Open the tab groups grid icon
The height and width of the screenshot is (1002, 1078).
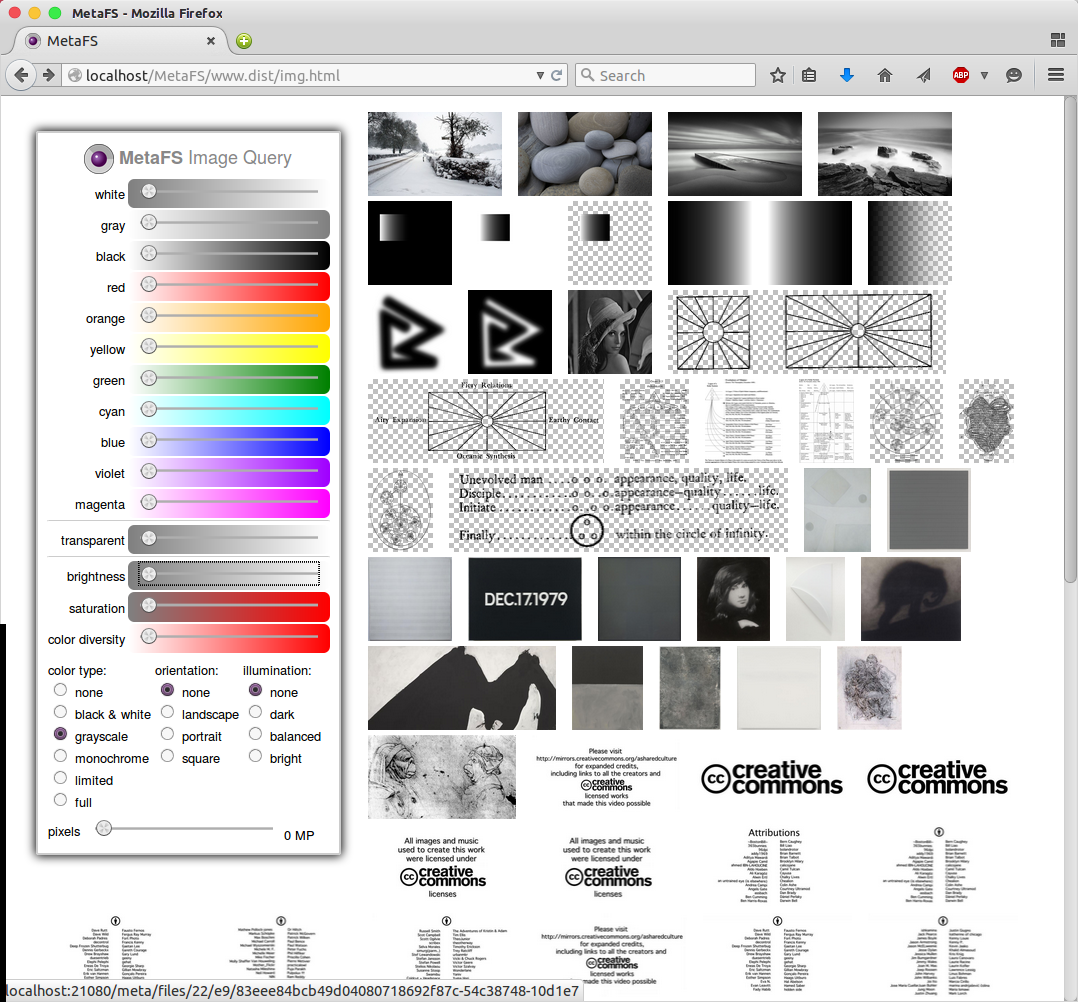point(1058,41)
